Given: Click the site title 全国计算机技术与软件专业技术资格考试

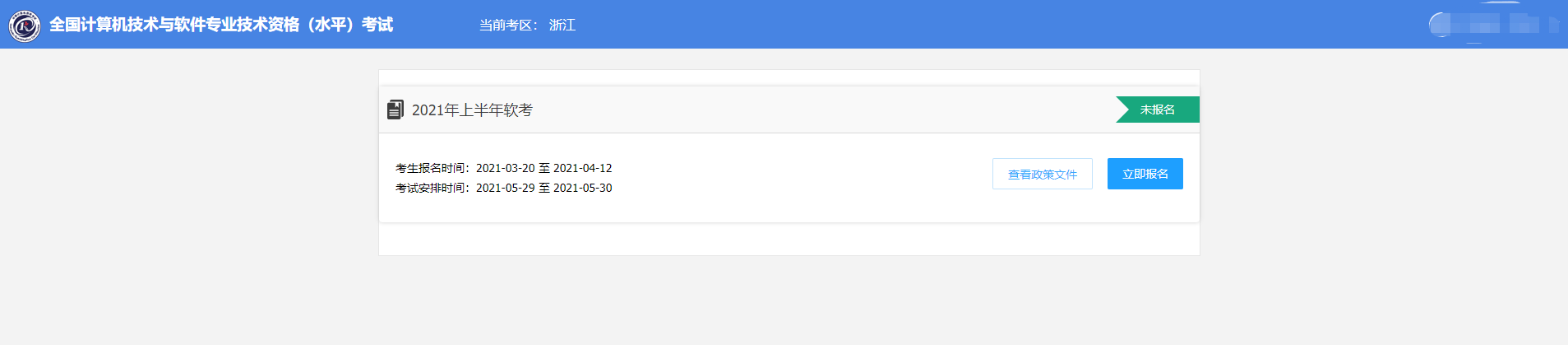Looking at the screenshot, I should click(221, 25).
